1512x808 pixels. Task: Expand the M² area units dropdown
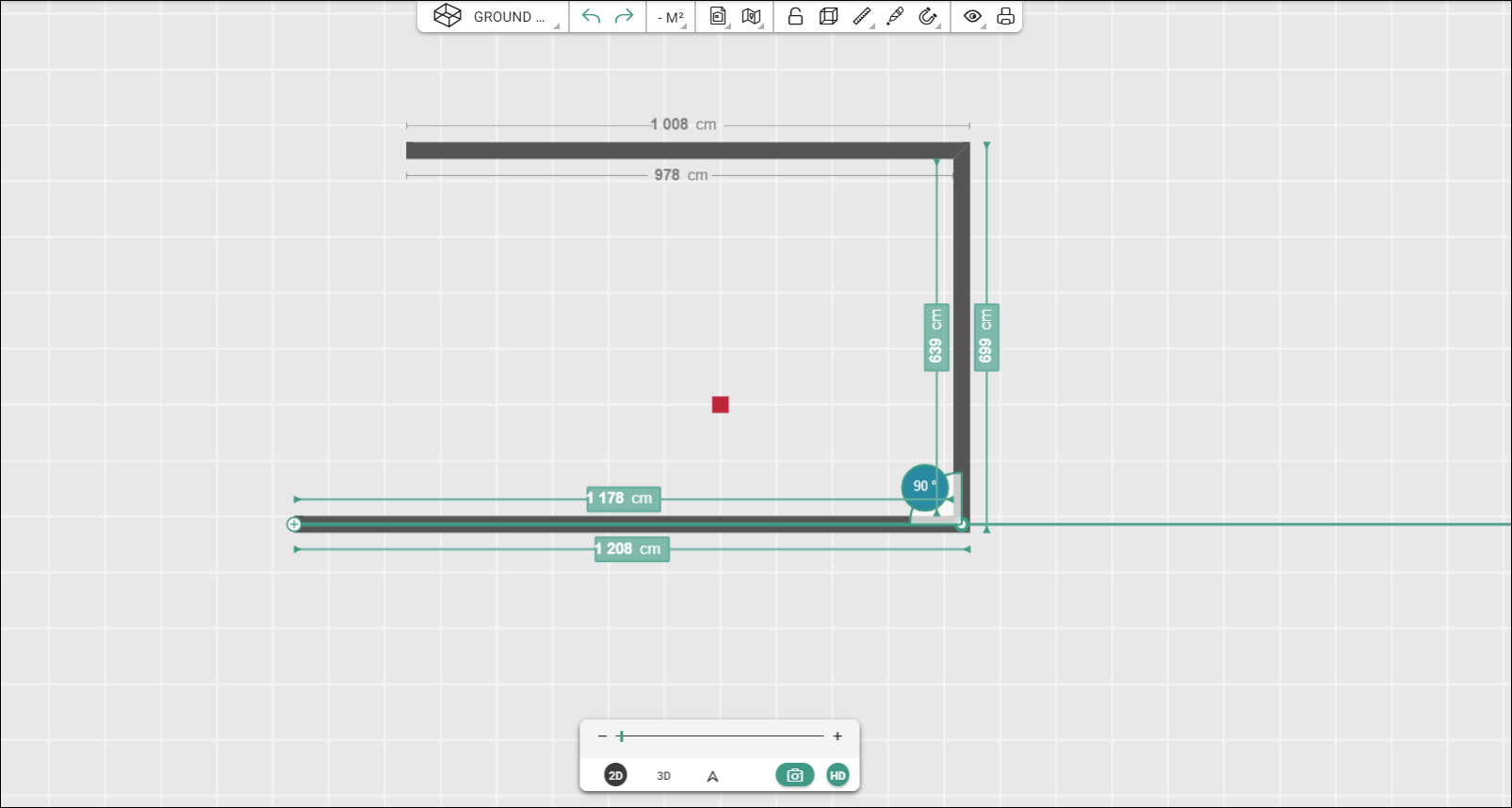click(x=672, y=17)
